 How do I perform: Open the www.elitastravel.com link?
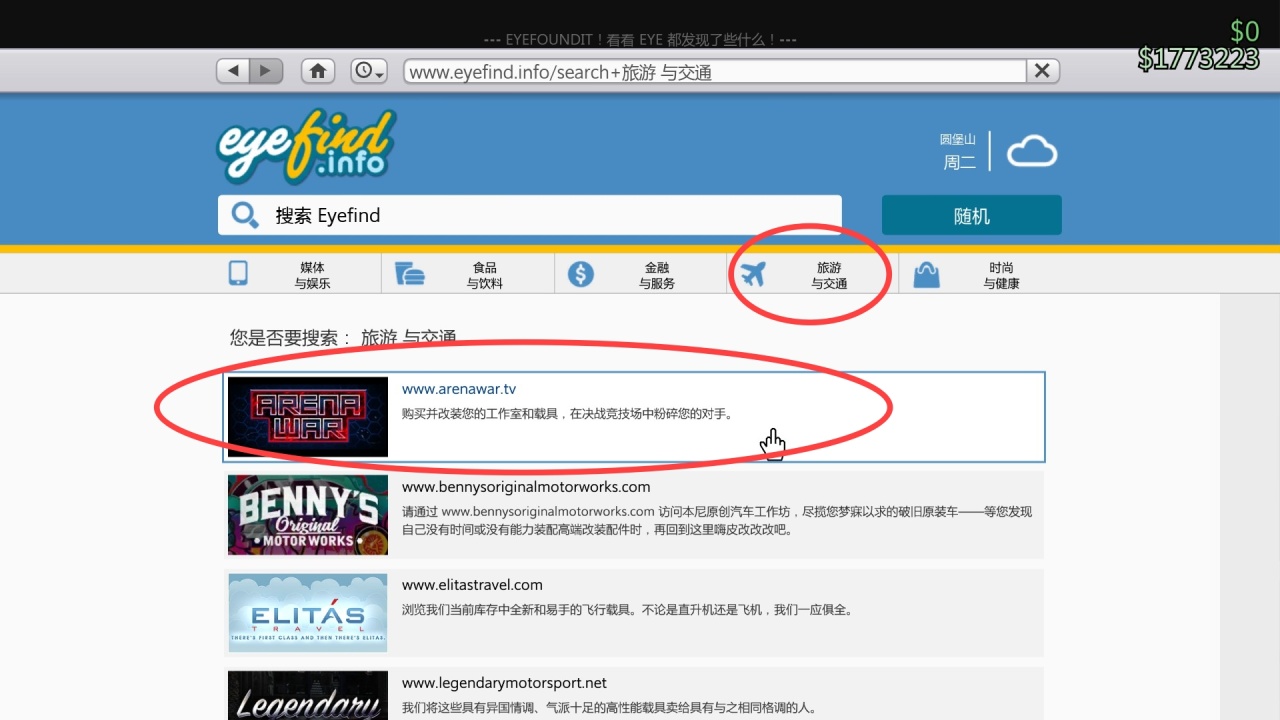[x=472, y=585]
